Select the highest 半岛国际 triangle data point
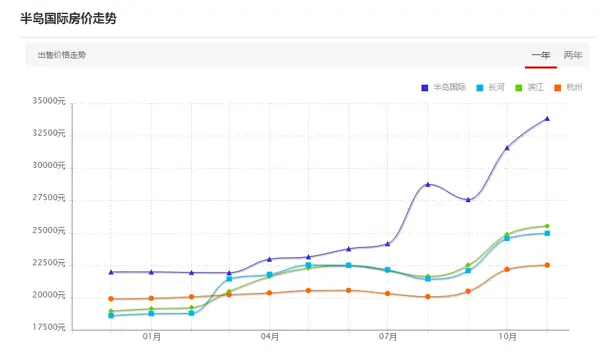600x360 pixels. point(547,119)
